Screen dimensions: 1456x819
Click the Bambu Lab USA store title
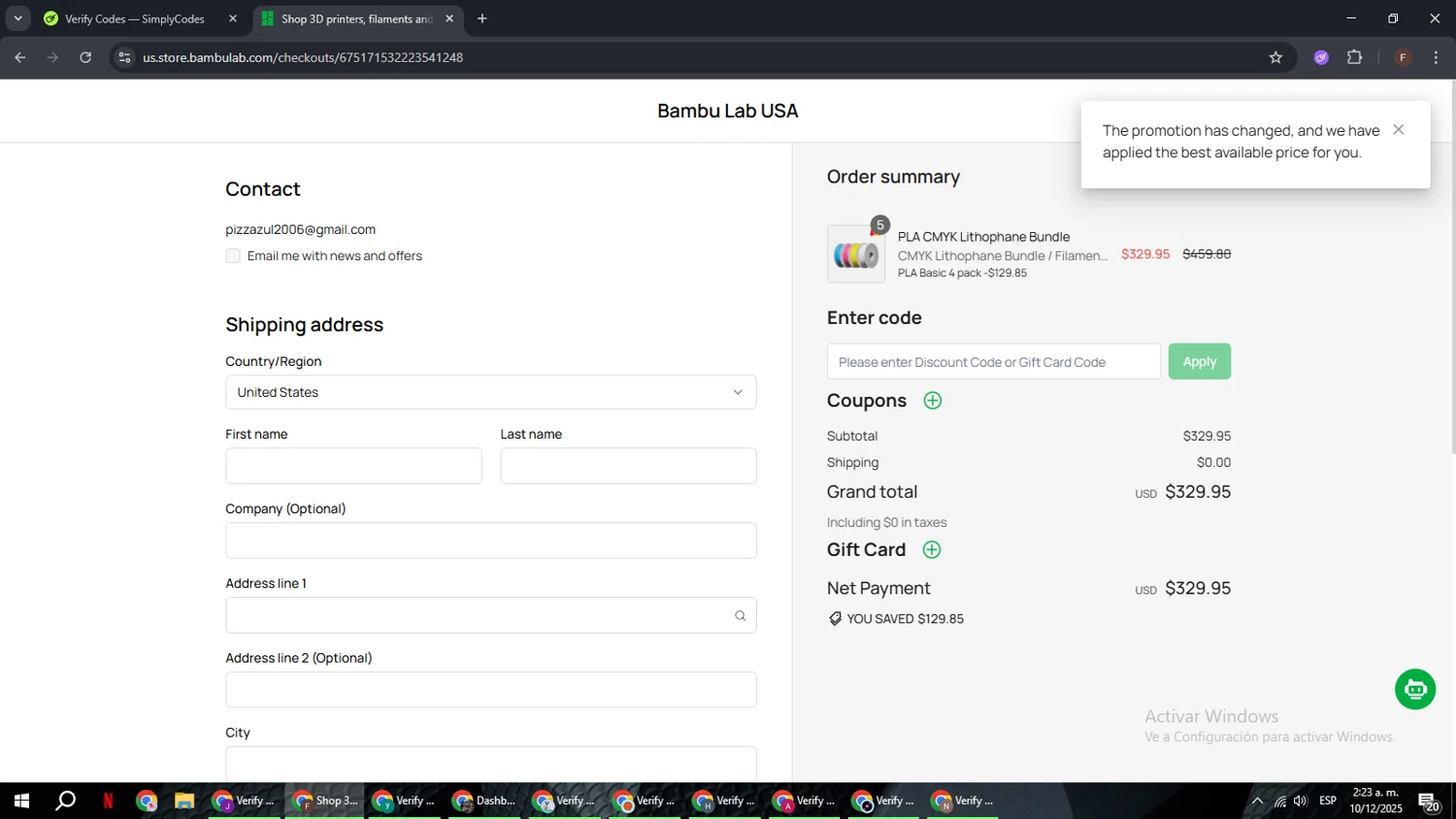[728, 111]
